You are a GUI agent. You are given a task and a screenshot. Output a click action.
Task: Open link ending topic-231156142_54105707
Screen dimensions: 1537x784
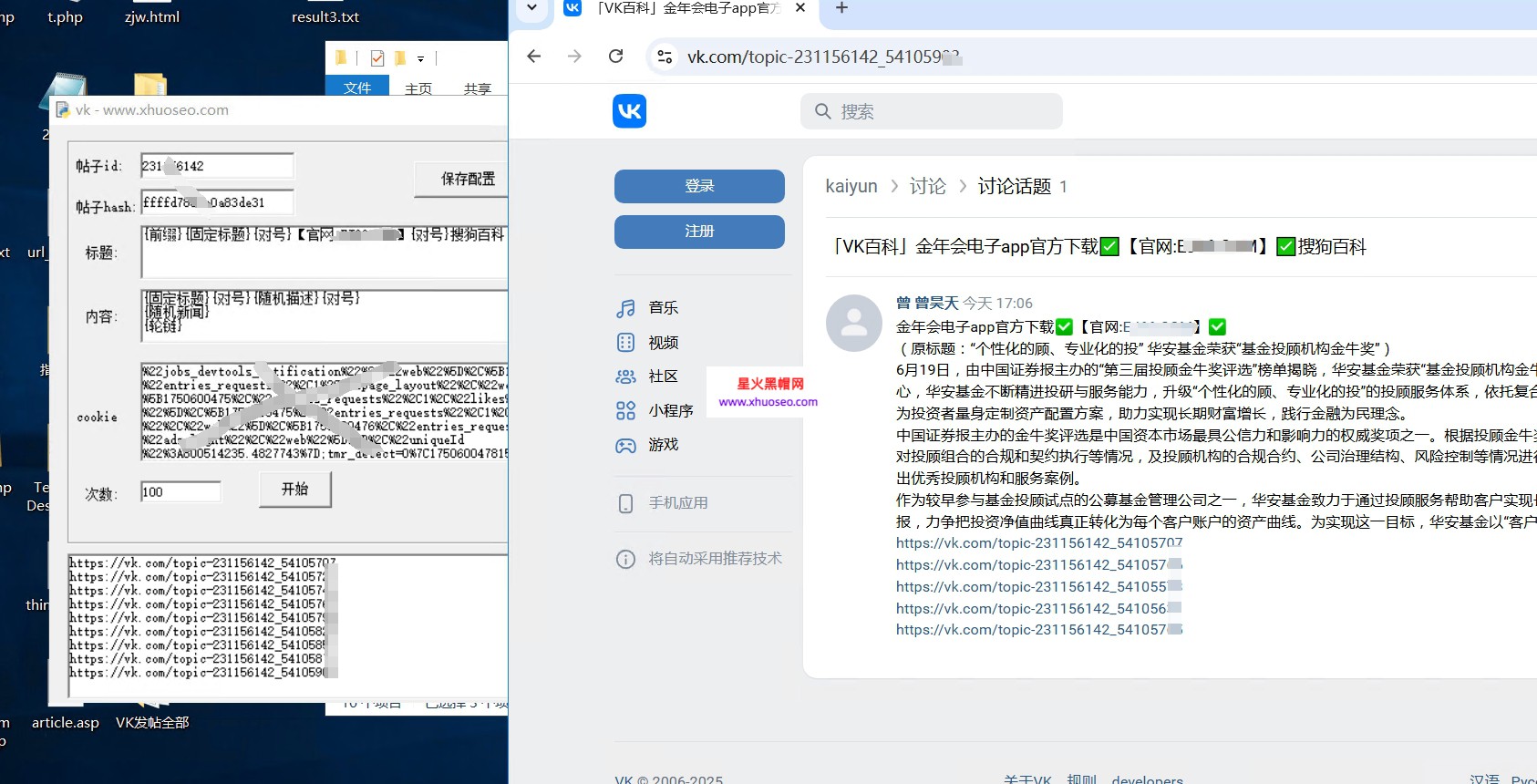pos(1039,543)
